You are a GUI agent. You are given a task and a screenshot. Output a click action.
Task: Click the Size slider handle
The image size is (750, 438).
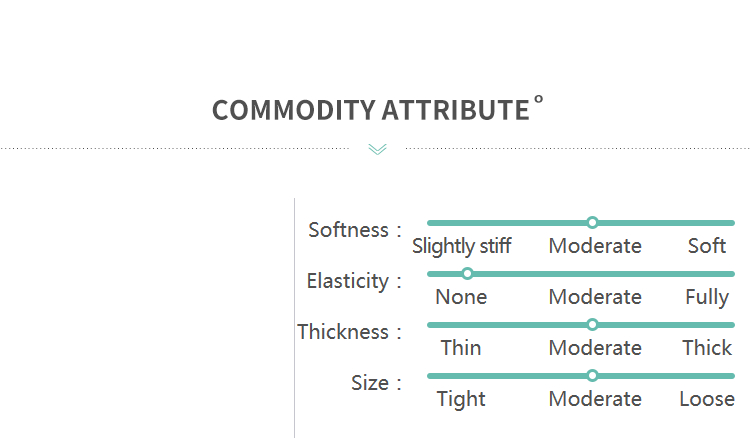point(592,375)
